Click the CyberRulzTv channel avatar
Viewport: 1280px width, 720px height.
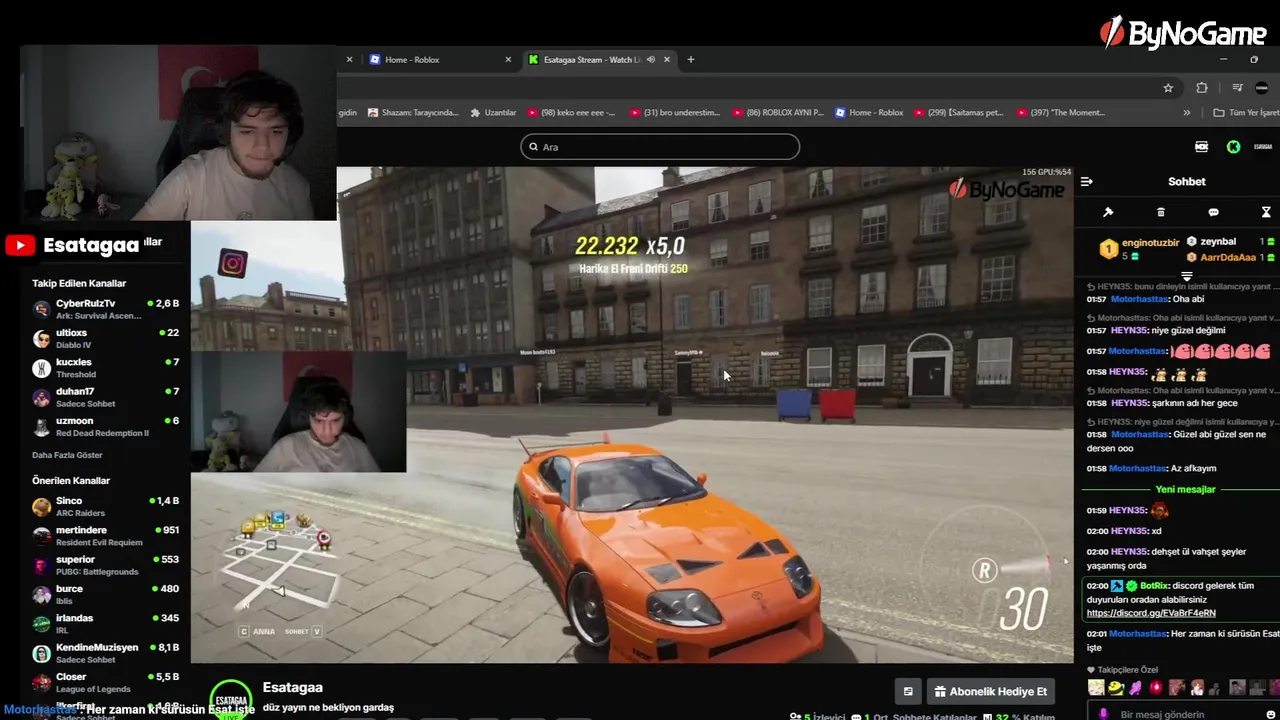coord(41,309)
